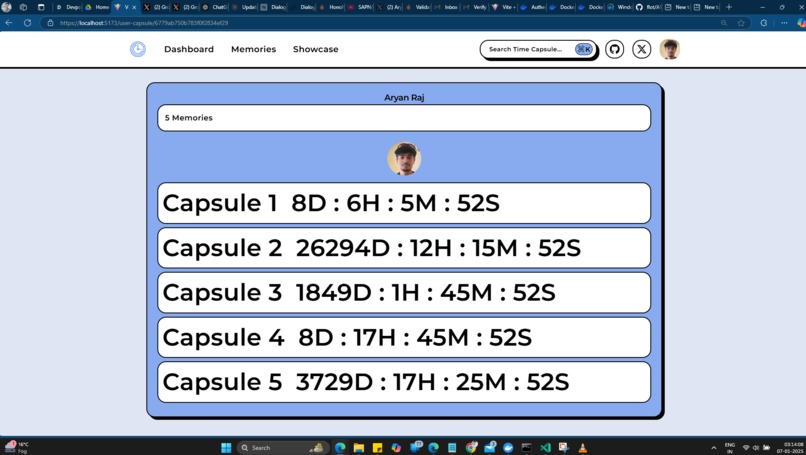Image resolution: width=806 pixels, height=455 pixels.
Task: Click the user avatar in navbar
Action: [x=670, y=49]
